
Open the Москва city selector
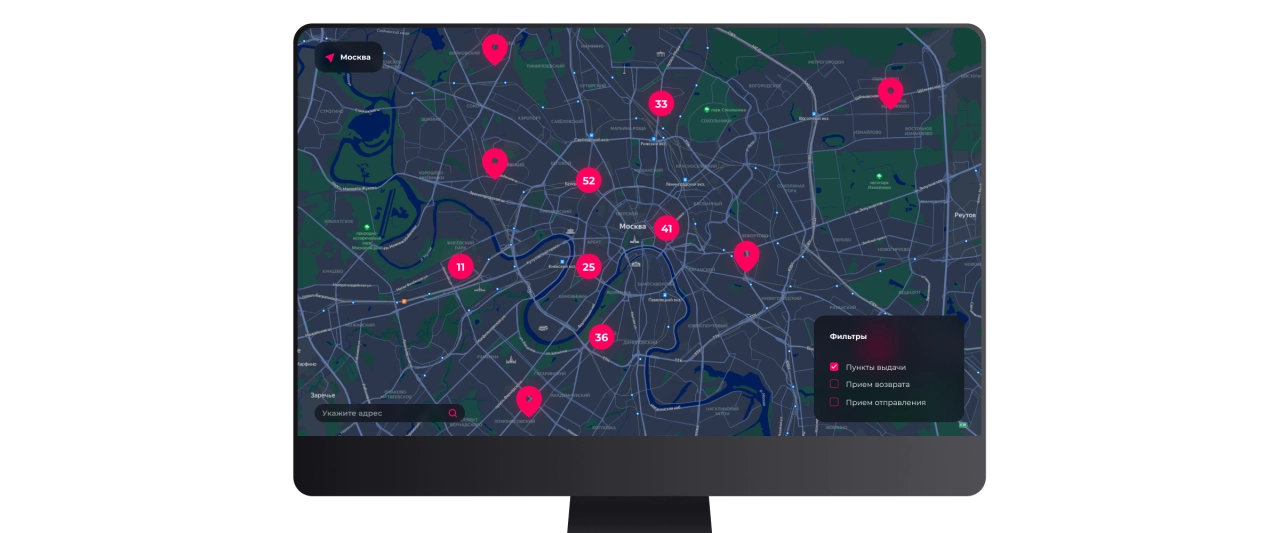tap(349, 57)
